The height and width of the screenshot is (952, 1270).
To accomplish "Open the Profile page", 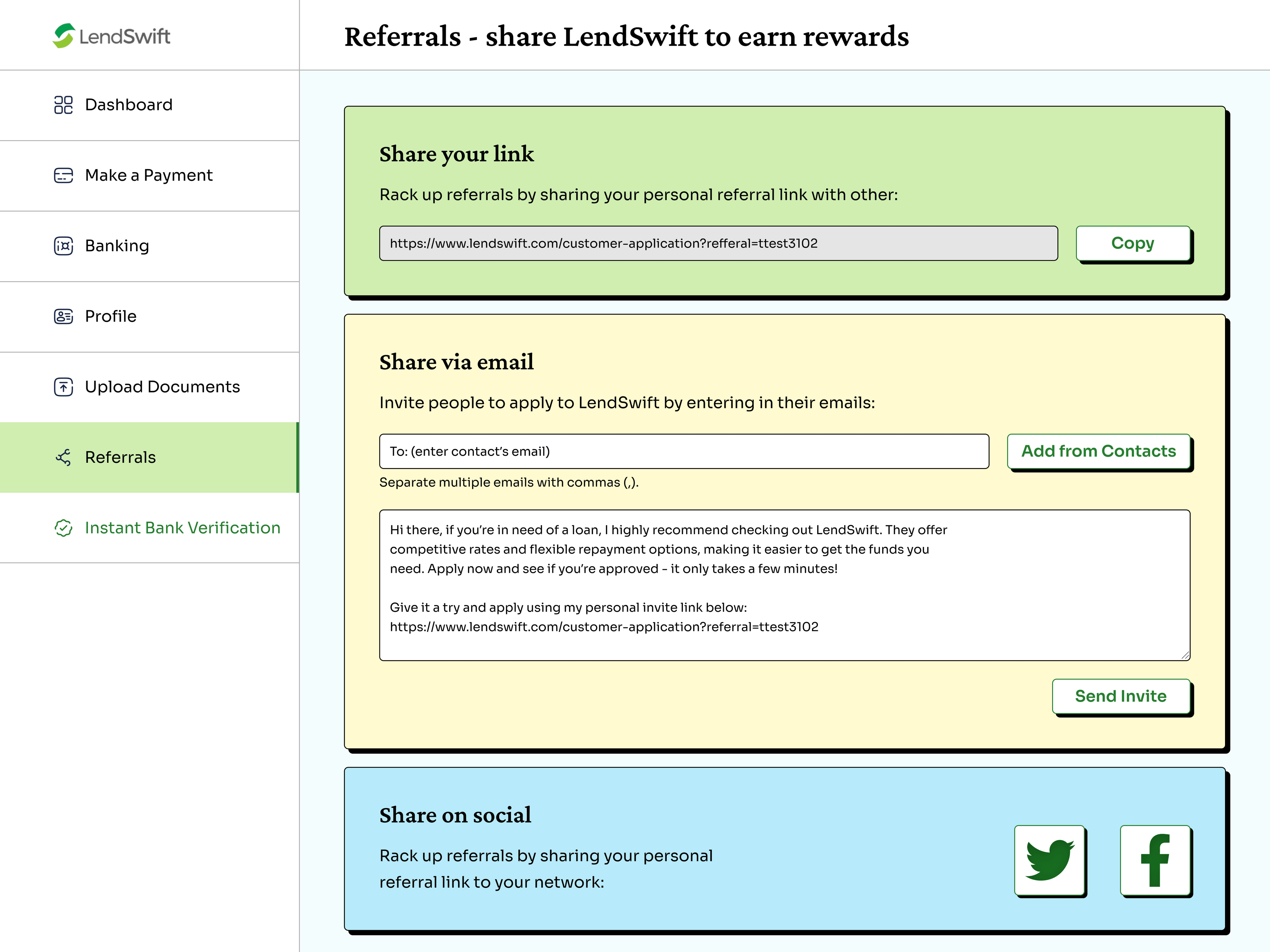I will 149,317.
